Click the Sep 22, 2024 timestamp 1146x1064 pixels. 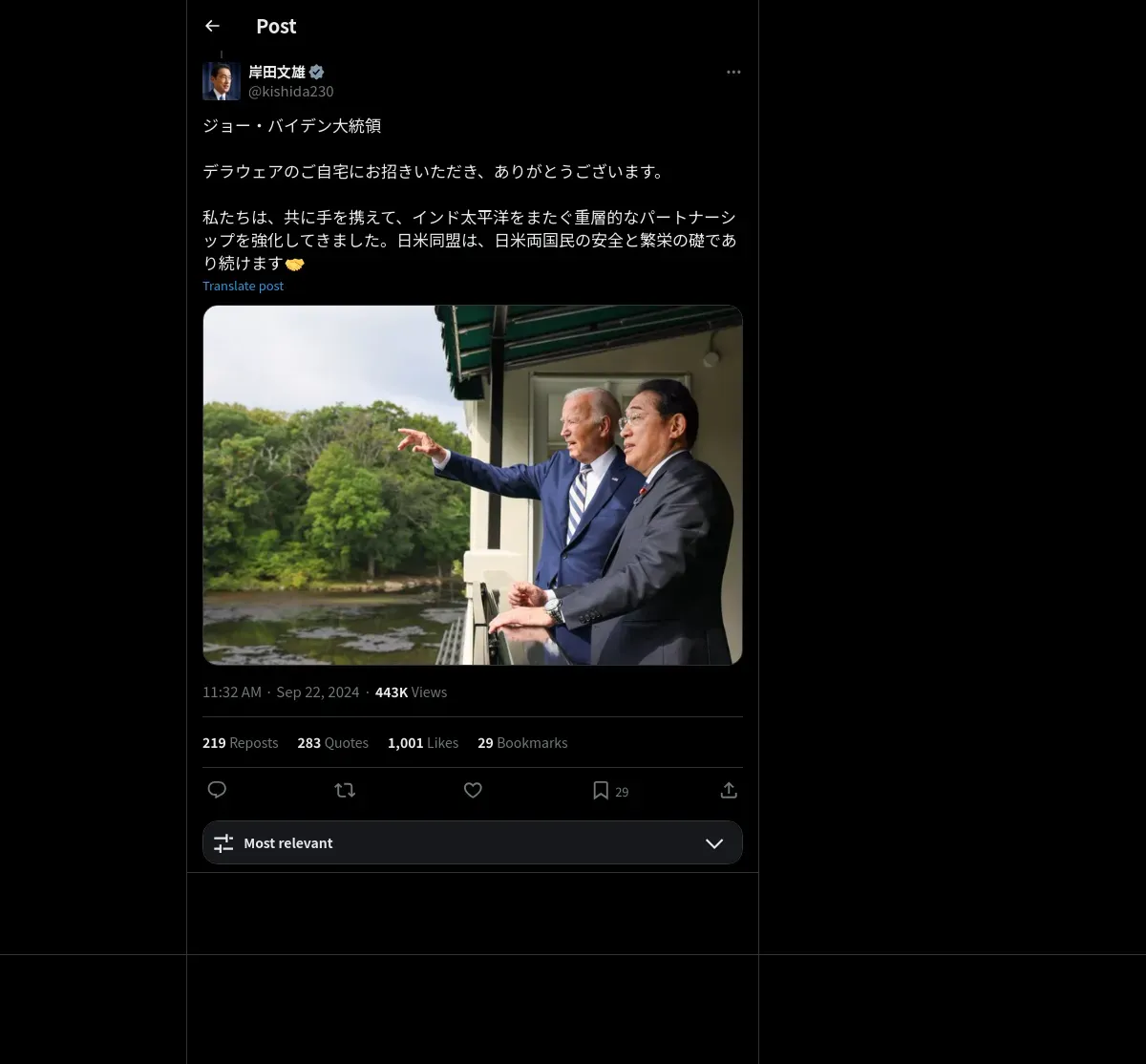tap(318, 692)
